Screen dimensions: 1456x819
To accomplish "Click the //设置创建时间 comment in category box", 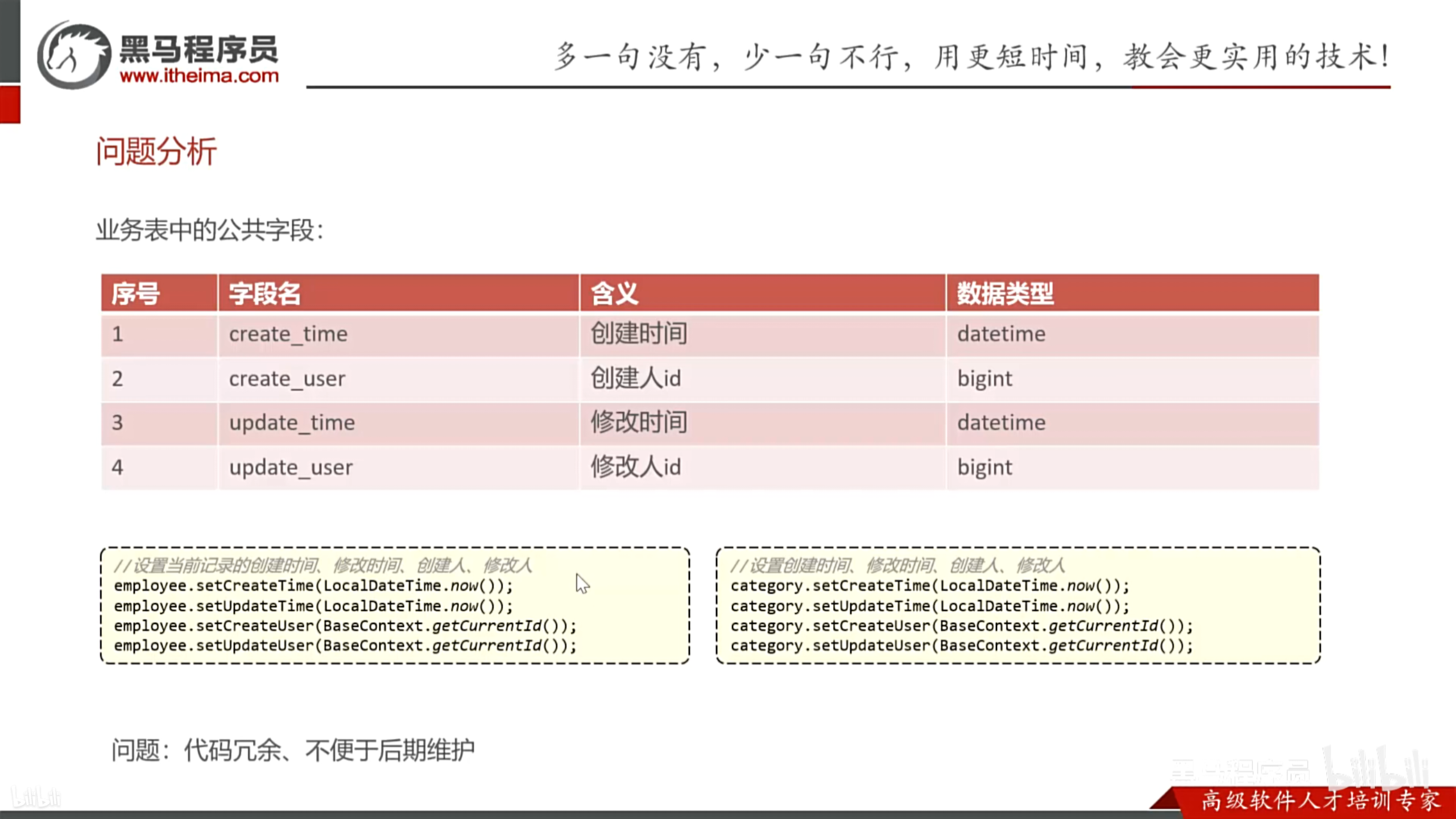I will coord(897,565).
